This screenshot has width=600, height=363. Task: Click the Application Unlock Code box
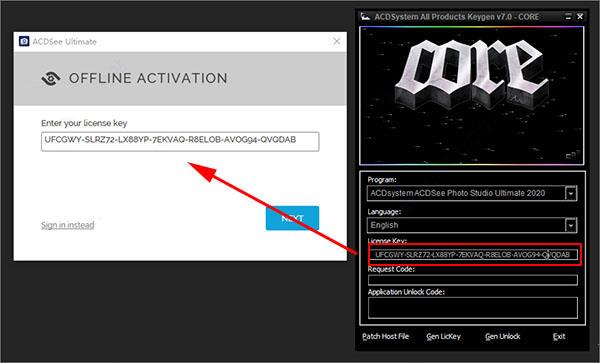pyautogui.click(x=473, y=308)
